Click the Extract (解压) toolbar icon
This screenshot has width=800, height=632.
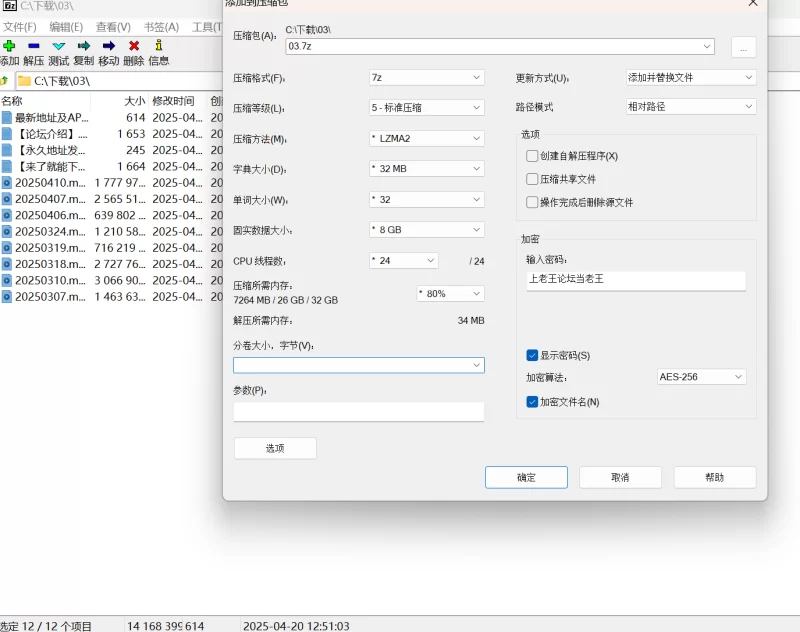click(34, 46)
